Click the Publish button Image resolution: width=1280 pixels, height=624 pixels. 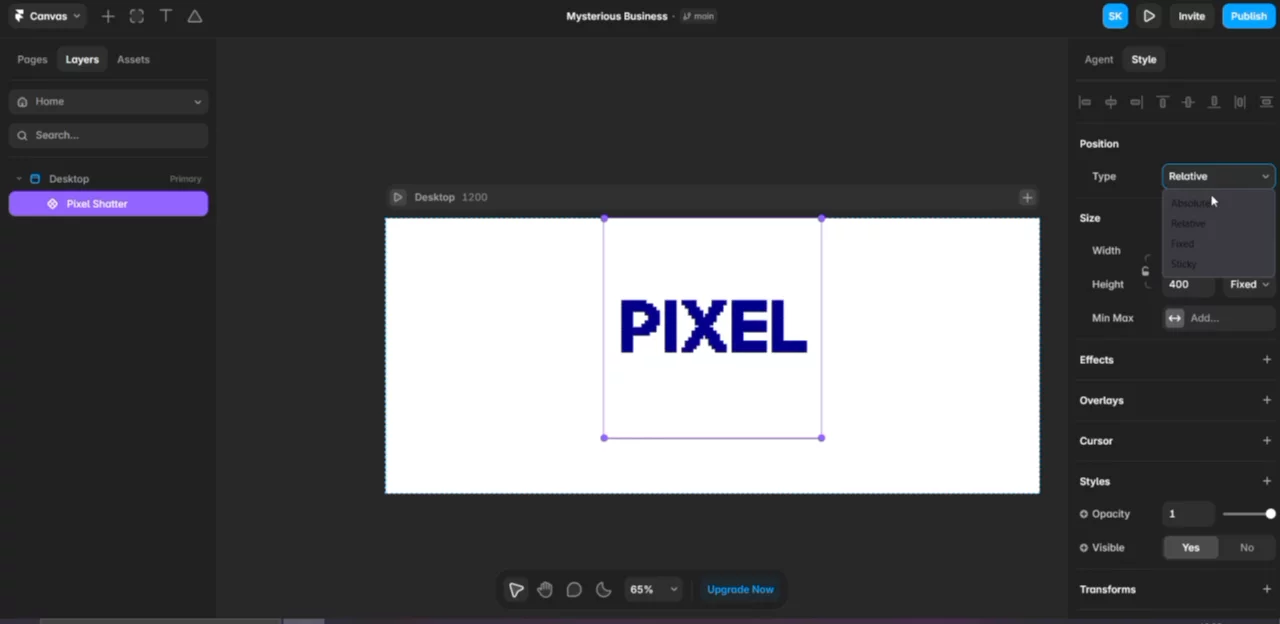1248,16
